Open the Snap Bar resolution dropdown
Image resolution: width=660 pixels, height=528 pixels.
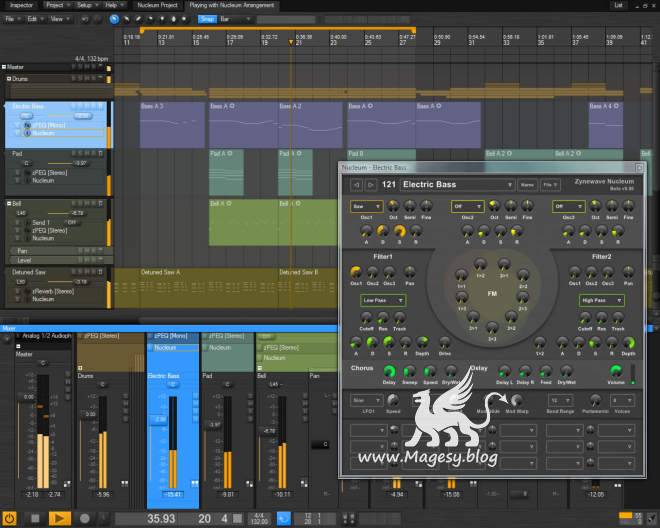(235, 19)
